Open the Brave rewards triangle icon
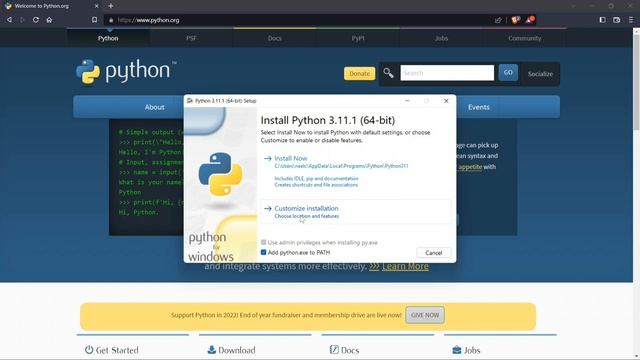 (x=529, y=20)
